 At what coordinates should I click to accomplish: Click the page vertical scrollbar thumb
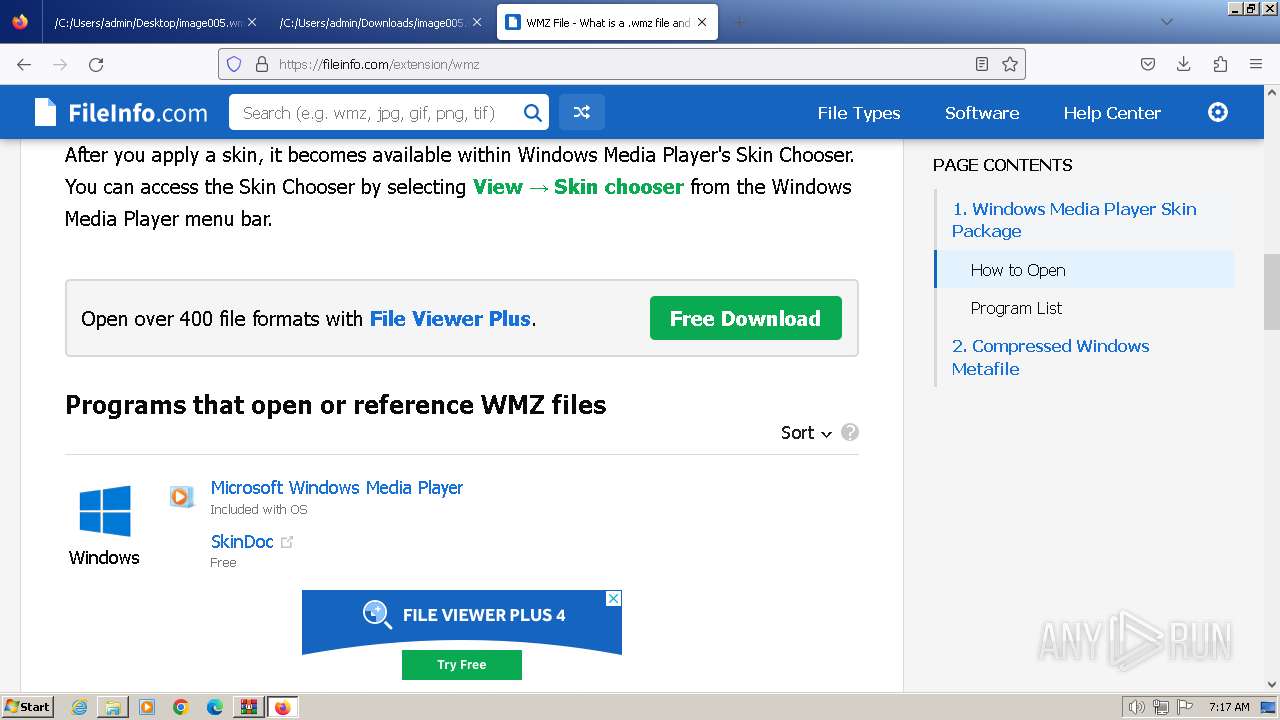1272,292
